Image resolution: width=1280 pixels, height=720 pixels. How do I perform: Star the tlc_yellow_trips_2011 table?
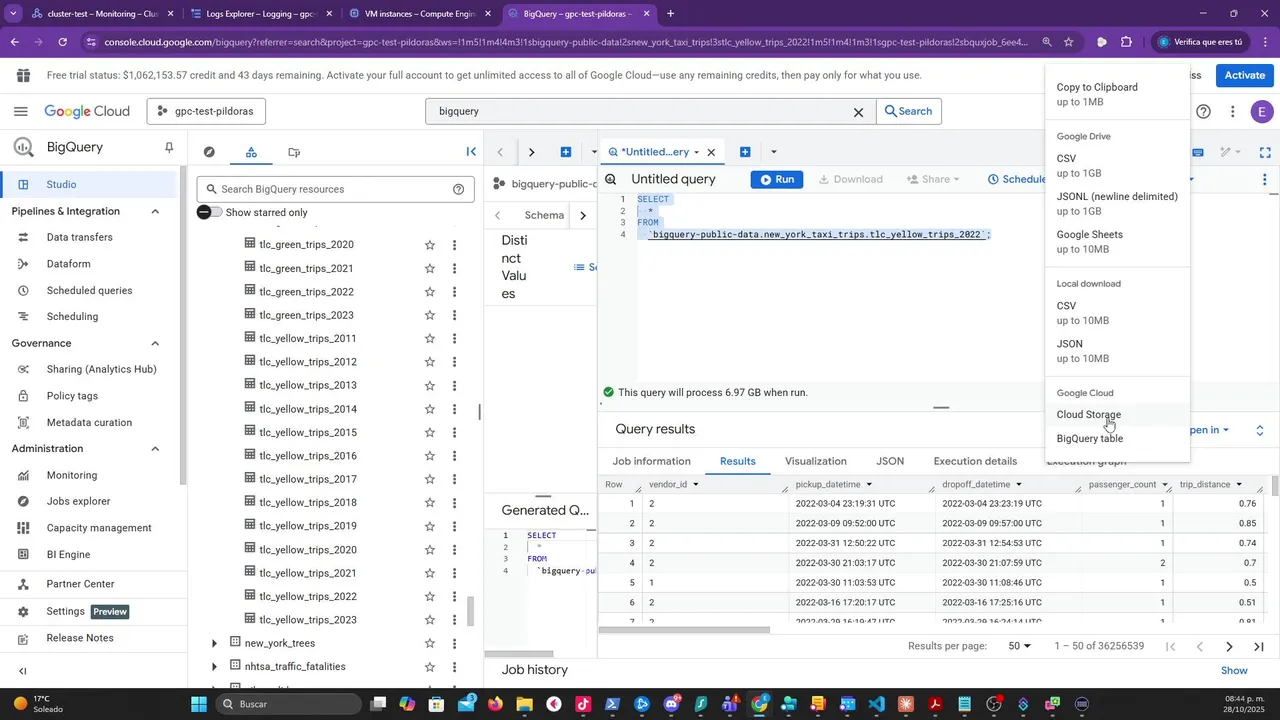coord(430,339)
